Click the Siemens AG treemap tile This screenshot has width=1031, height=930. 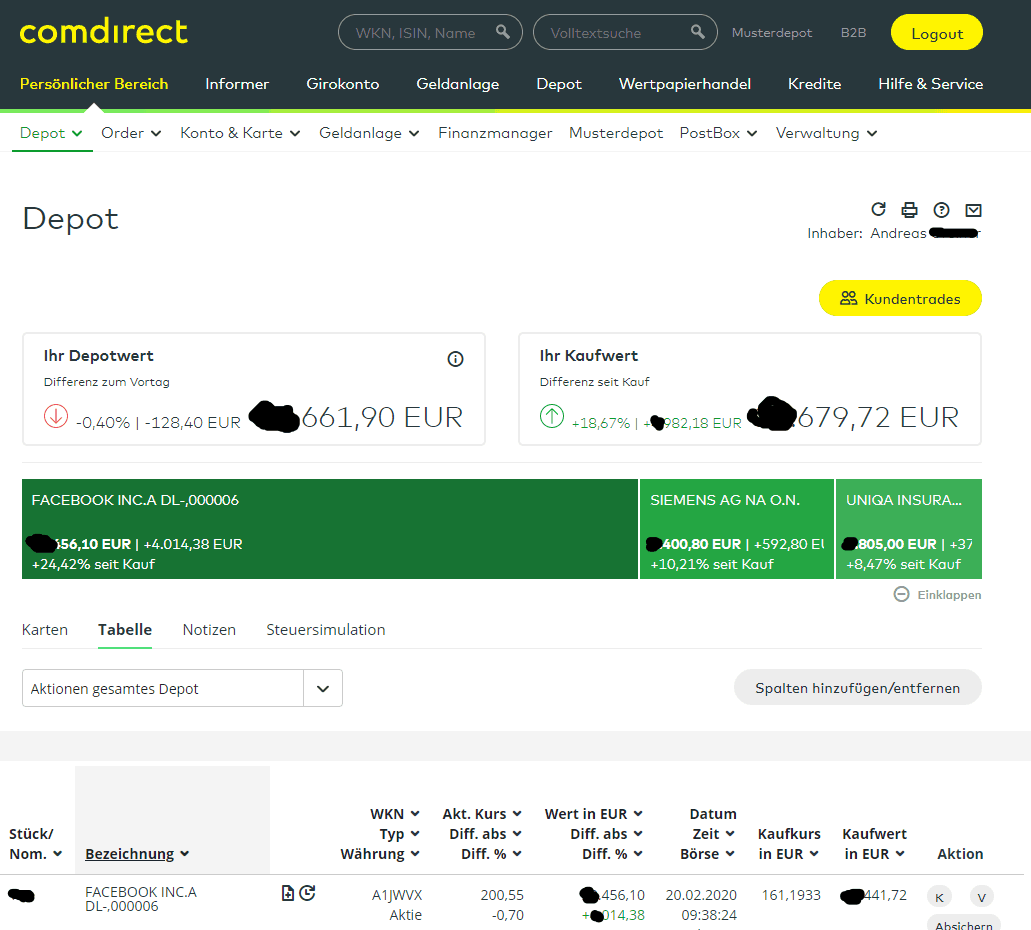736,529
